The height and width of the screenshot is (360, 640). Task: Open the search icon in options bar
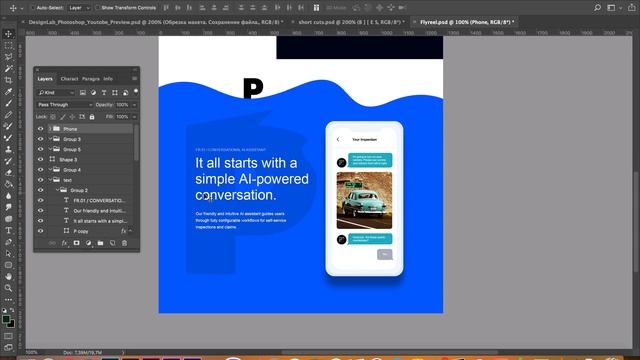tap(597, 7)
